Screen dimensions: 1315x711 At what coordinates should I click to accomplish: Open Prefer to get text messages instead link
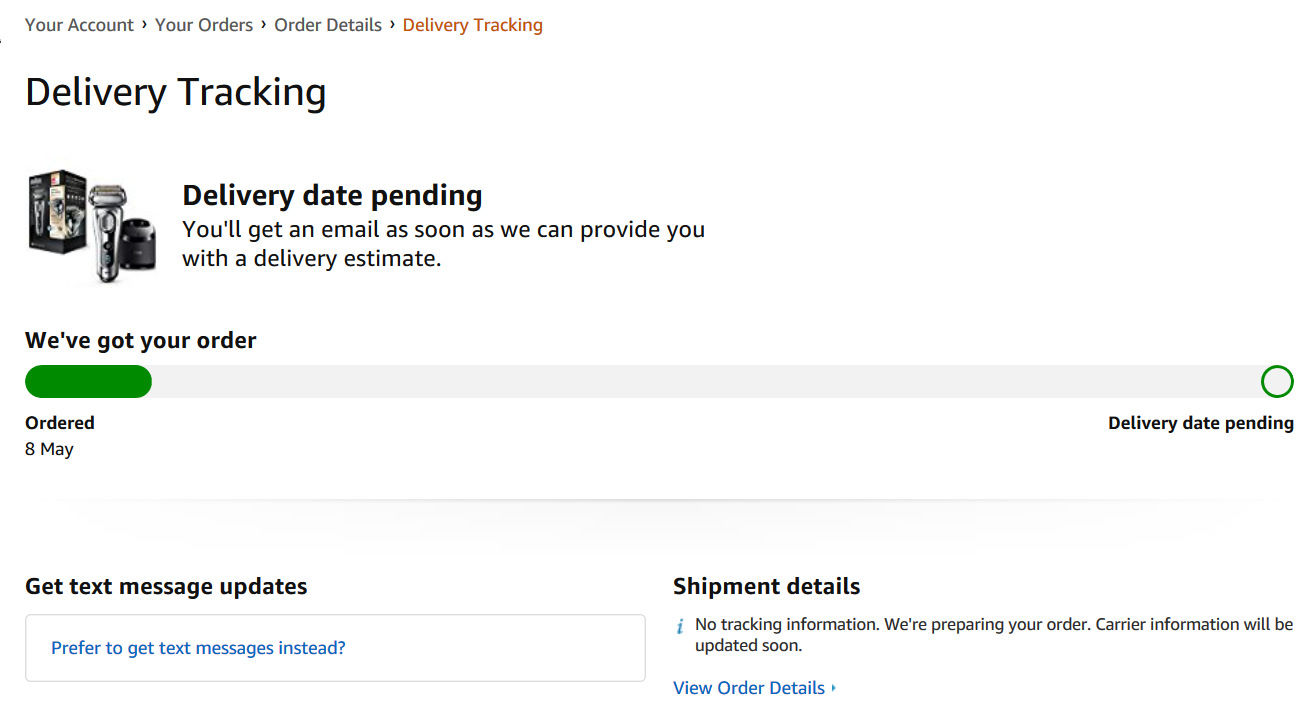tap(198, 648)
